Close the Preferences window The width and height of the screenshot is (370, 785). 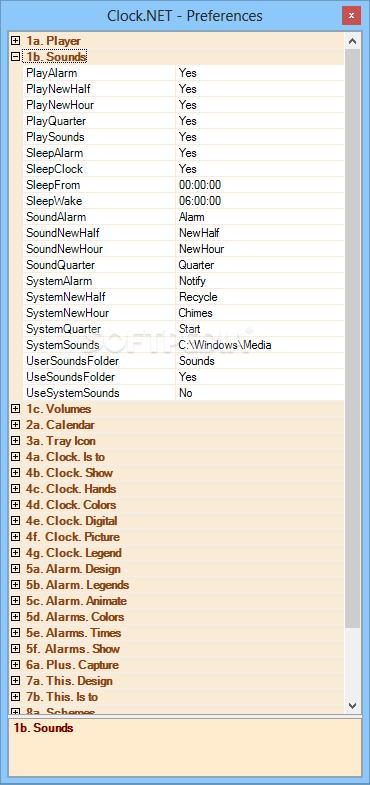pyautogui.click(x=351, y=16)
